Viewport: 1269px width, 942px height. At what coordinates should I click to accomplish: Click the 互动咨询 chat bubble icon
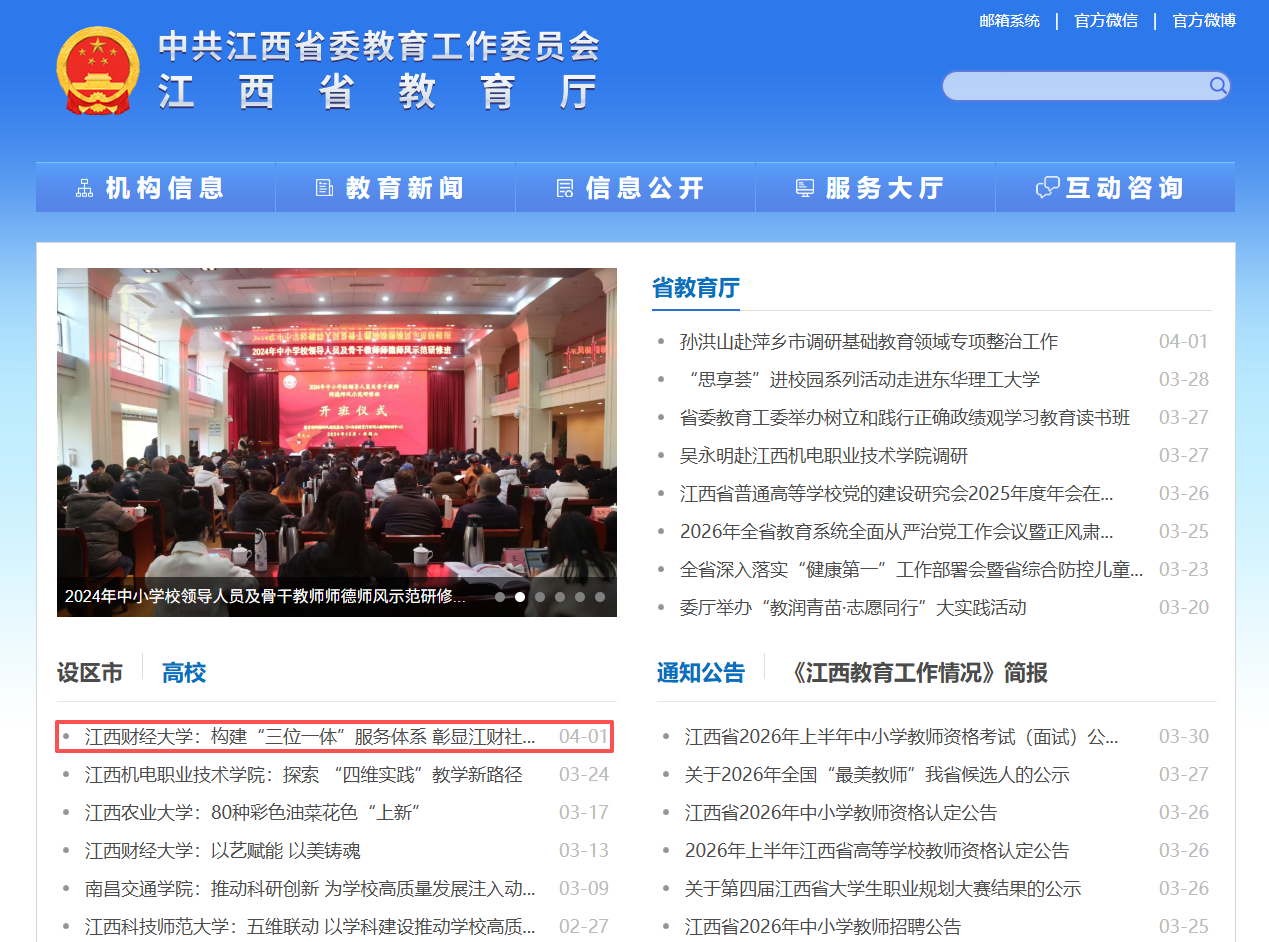[x=1047, y=188]
